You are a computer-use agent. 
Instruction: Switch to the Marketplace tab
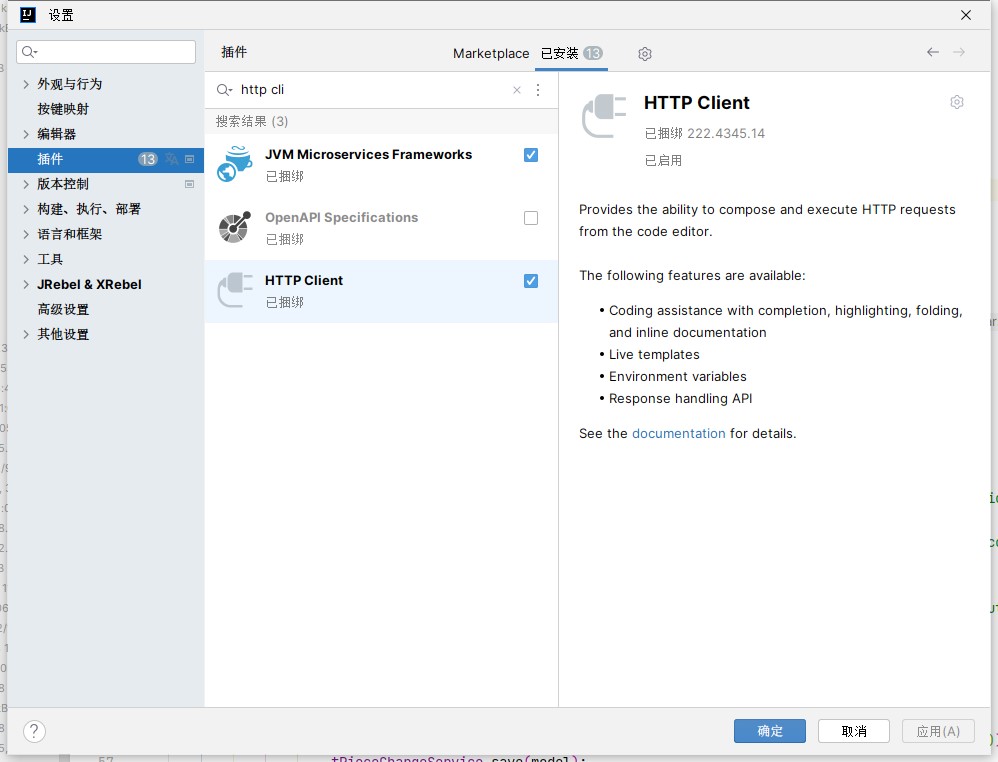(x=491, y=53)
